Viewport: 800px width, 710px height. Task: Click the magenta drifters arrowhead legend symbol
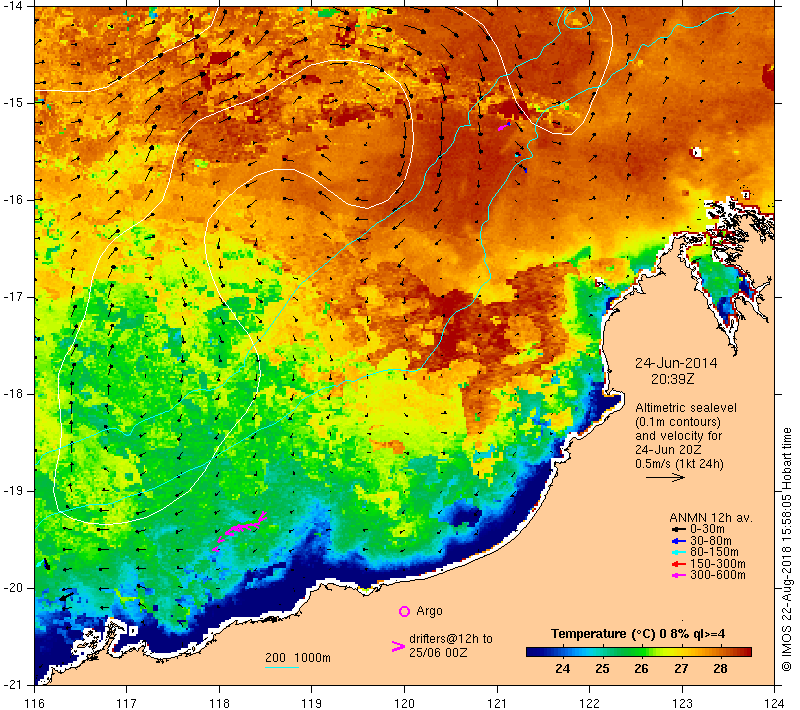pos(398,646)
